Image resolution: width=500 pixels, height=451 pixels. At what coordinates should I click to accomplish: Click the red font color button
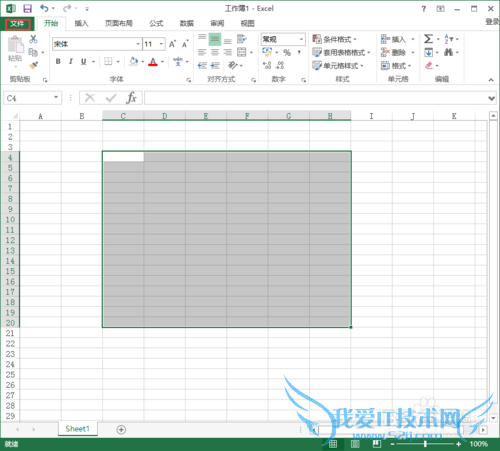tap(153, 61)
